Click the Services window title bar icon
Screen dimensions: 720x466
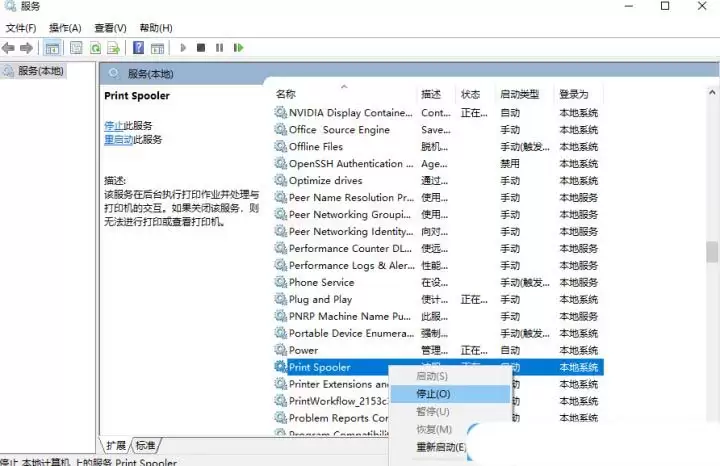pyautogui.click(x=10, y=6)
